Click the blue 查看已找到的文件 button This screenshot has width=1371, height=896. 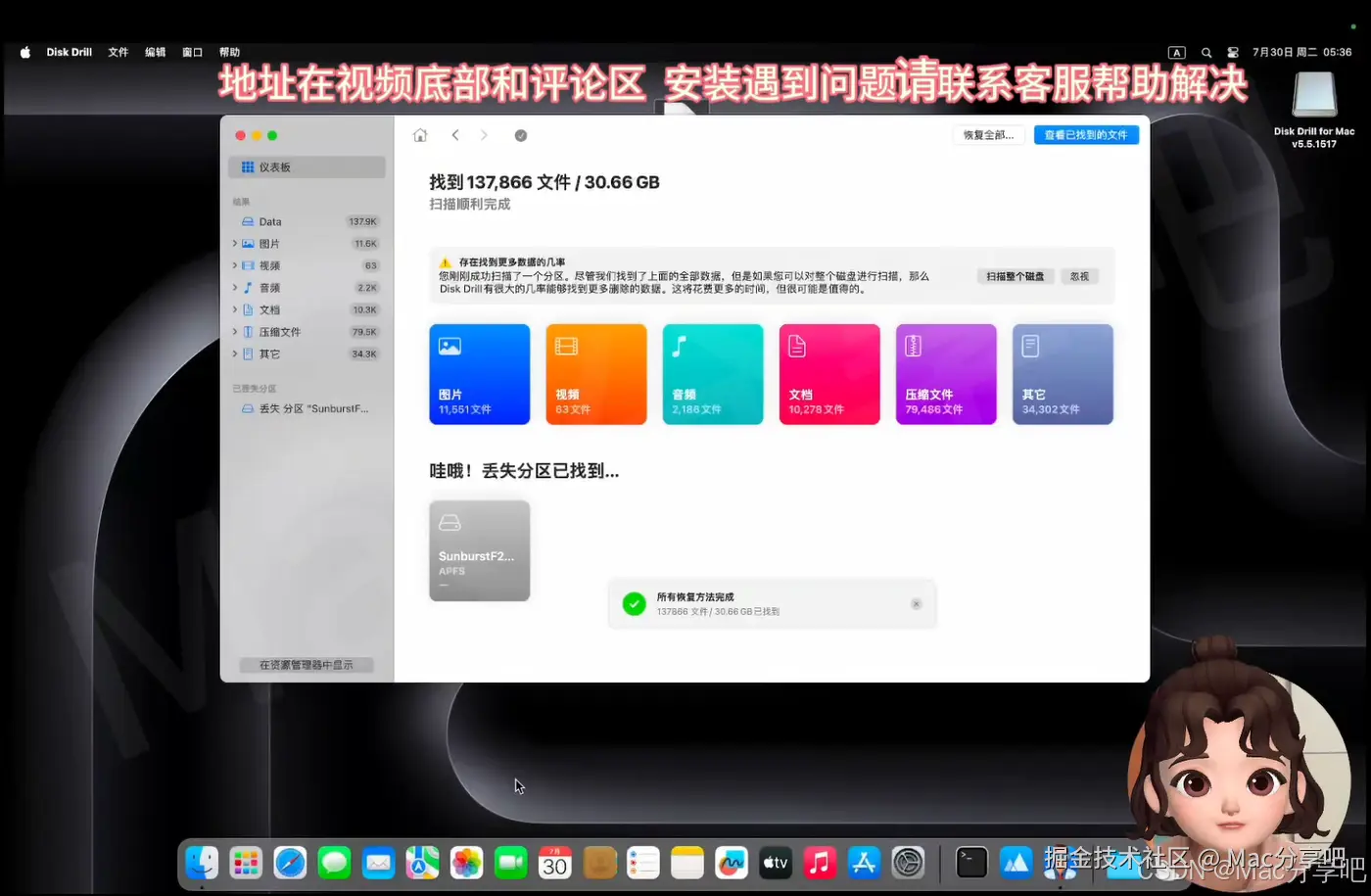1086,134
